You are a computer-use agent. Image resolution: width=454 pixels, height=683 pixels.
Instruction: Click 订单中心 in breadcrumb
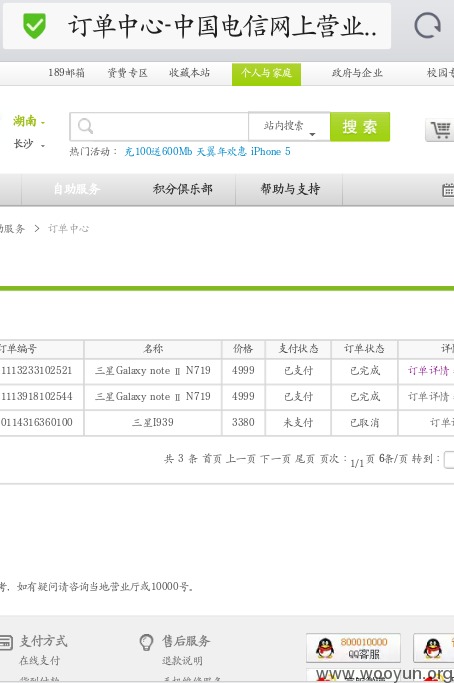coord(68,229)
